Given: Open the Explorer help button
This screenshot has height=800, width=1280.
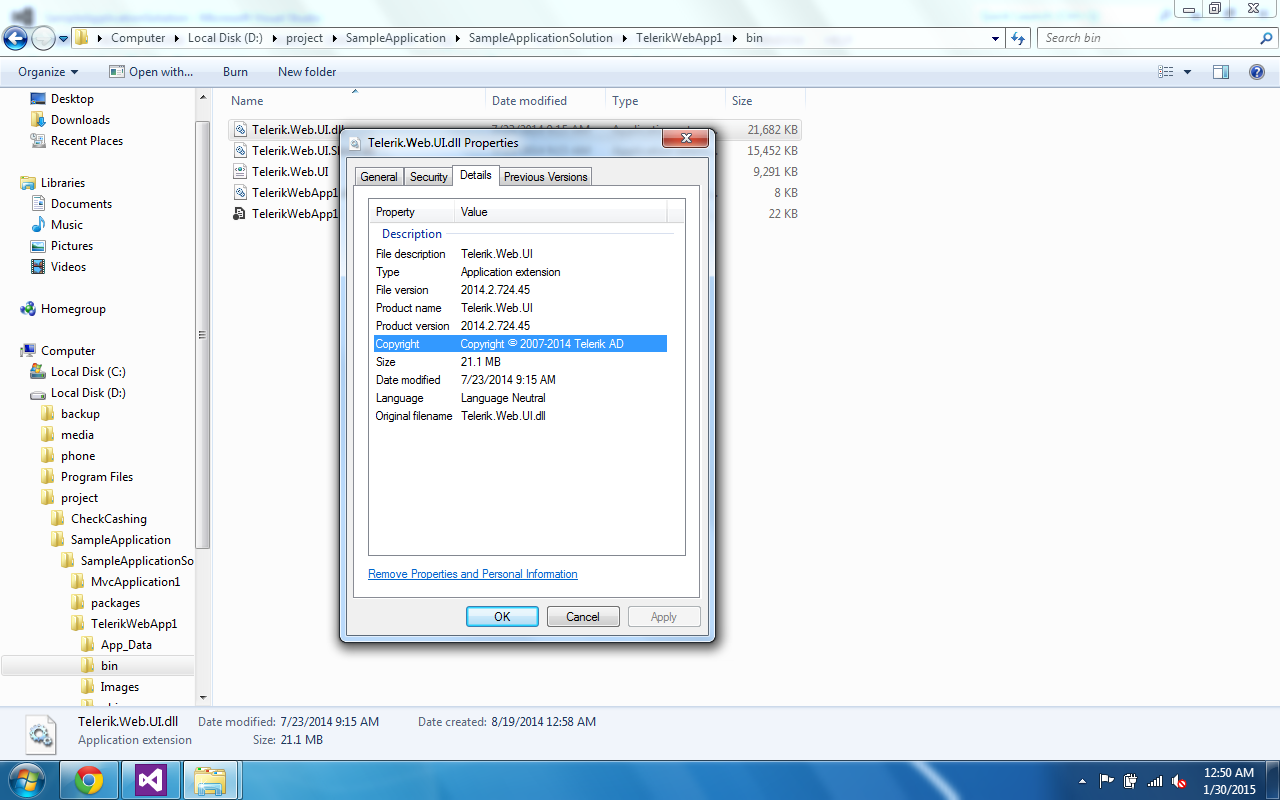Looking at the screenshot, I should pyautogui.click(x=1257, y=72).
